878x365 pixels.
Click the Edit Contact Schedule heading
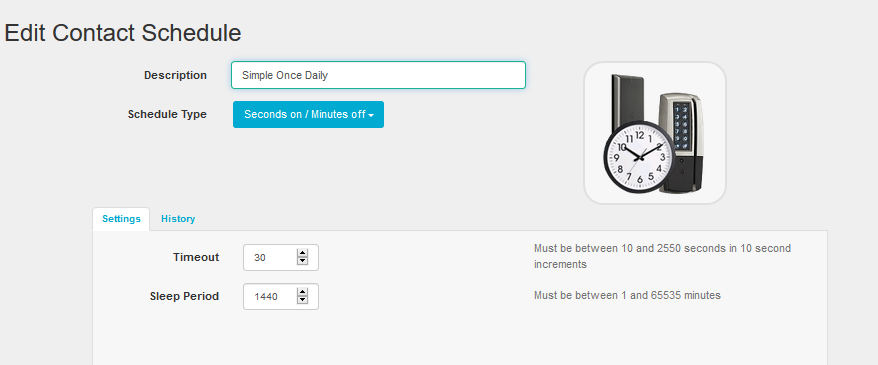pos(123,33)
